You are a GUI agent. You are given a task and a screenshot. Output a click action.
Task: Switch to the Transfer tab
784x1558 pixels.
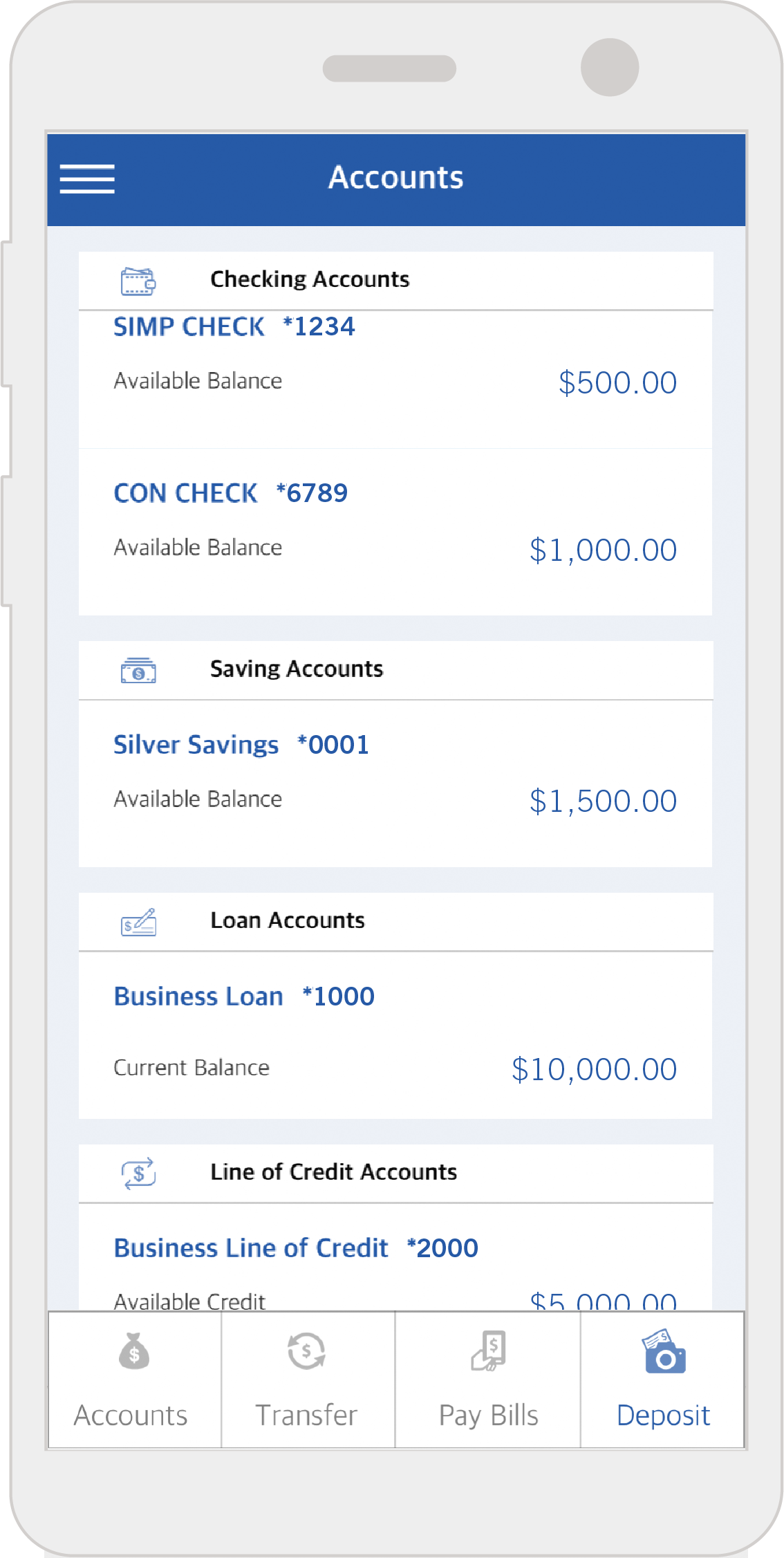coord(306,1415)
